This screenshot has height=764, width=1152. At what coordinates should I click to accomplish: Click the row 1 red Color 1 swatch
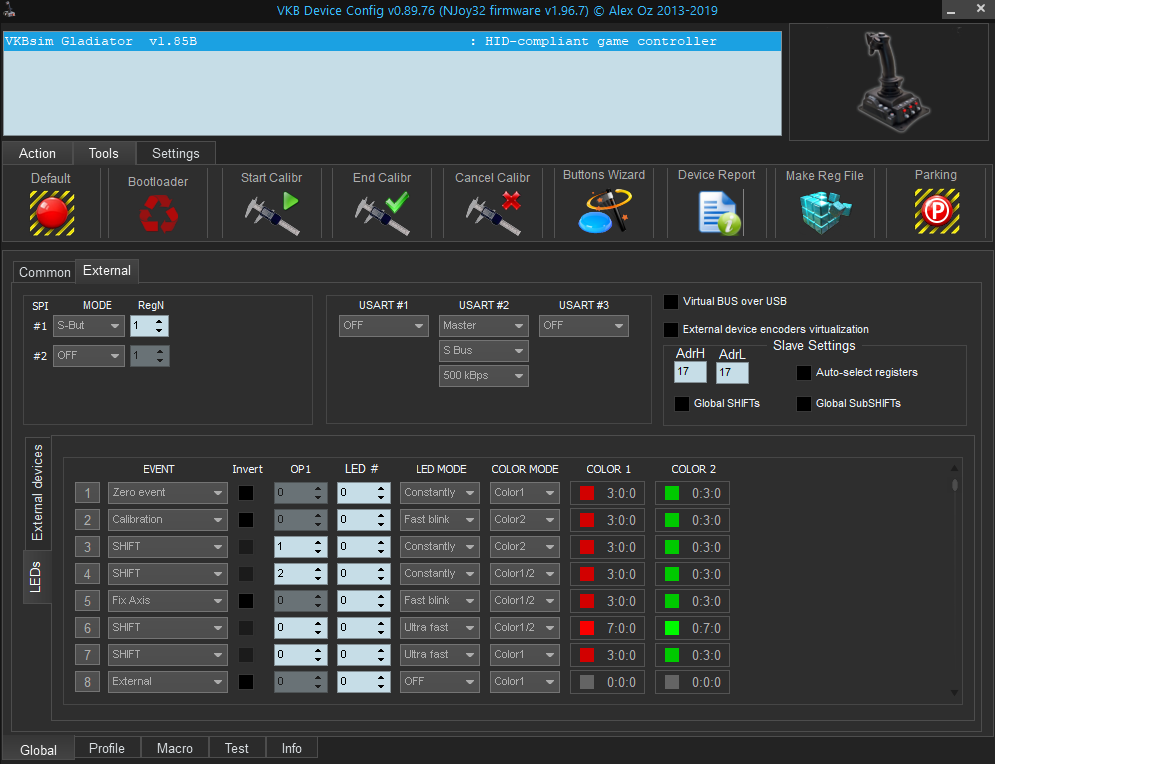(x=587, y=493)
